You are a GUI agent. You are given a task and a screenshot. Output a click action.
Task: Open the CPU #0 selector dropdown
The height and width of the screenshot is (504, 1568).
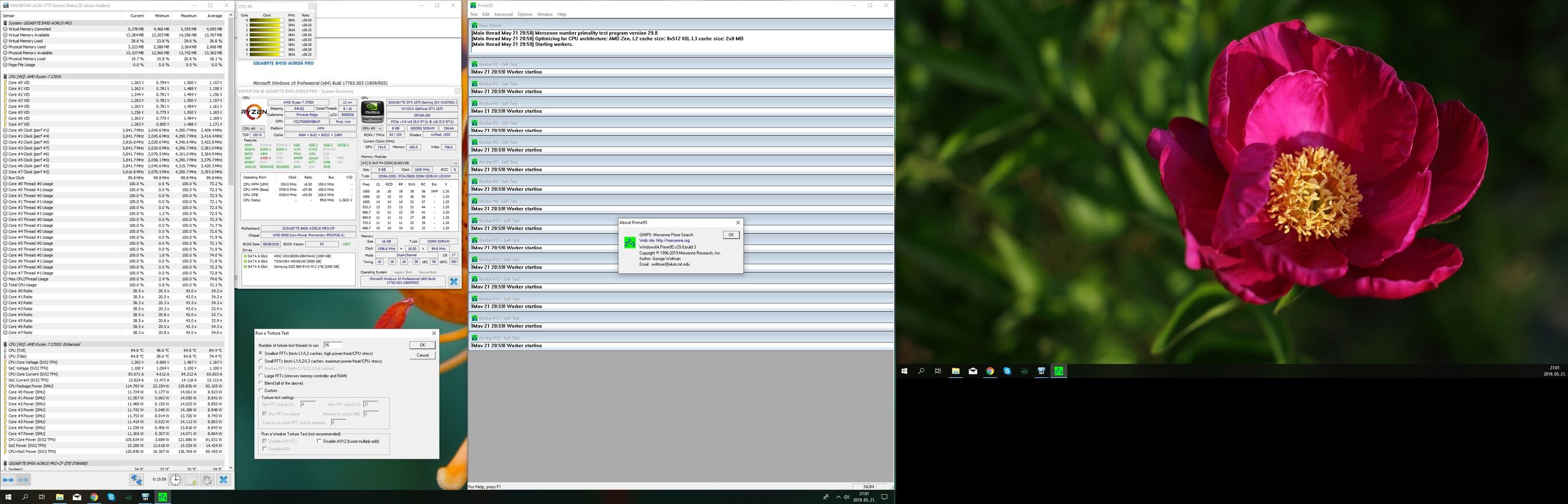[x=253, y=128]
